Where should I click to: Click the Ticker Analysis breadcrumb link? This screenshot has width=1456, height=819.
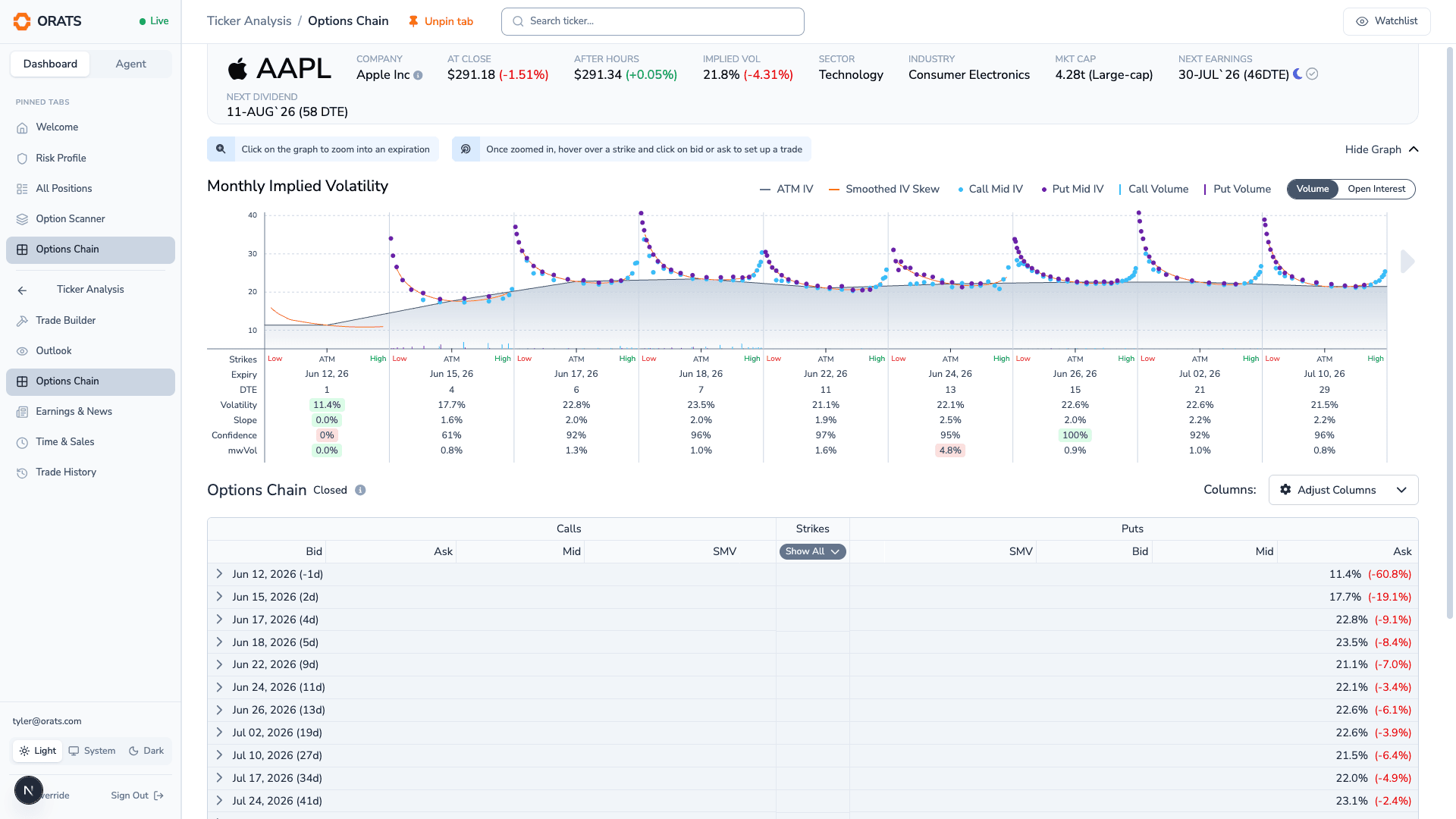click(x=249, y=21)
